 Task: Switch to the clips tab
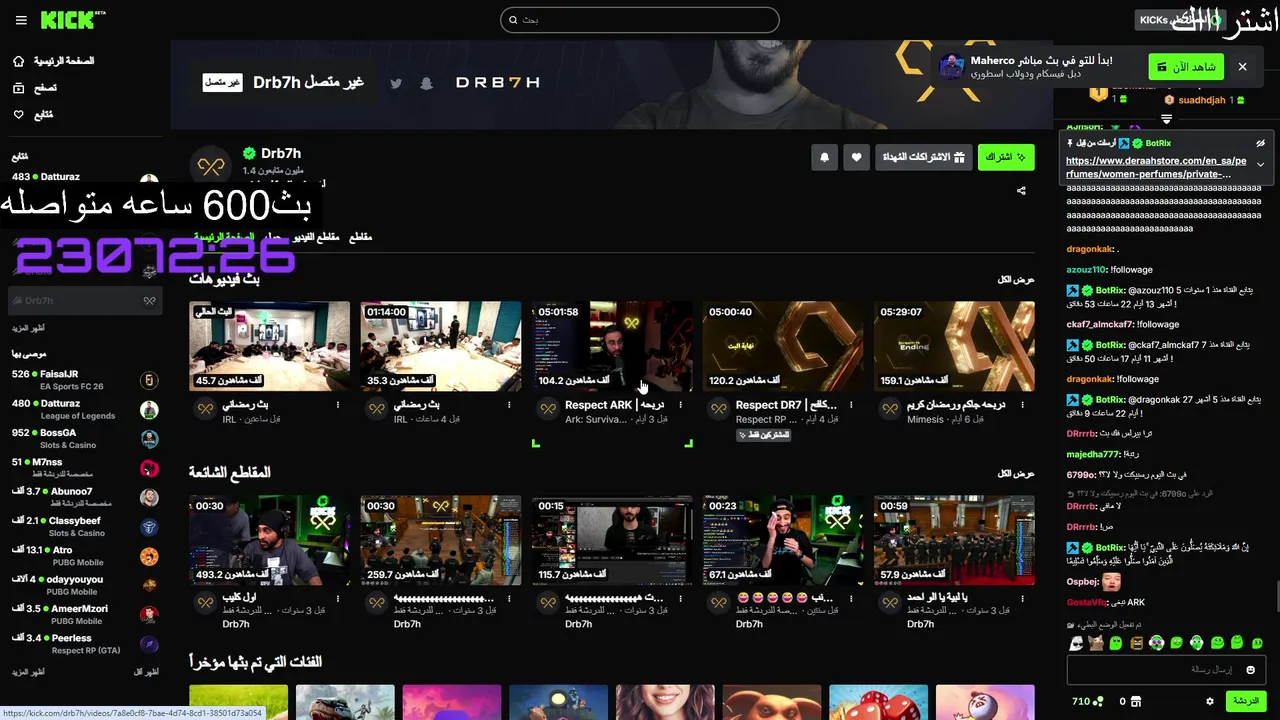click(x=360, y=237)
